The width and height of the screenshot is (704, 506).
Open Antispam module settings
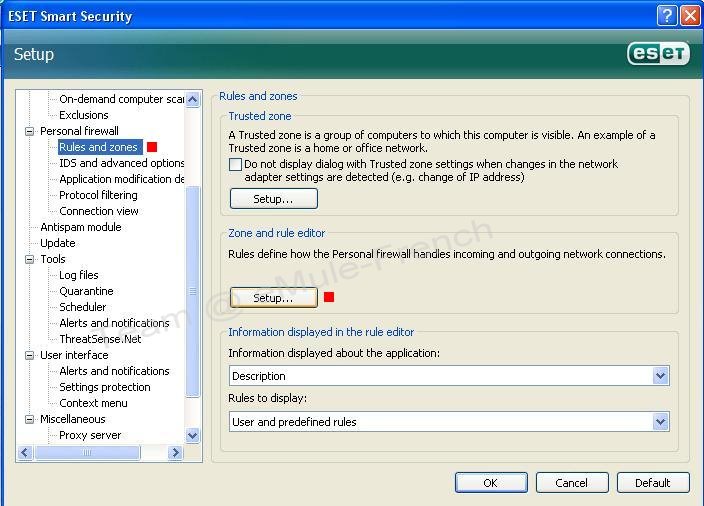[x=81, y=227]
